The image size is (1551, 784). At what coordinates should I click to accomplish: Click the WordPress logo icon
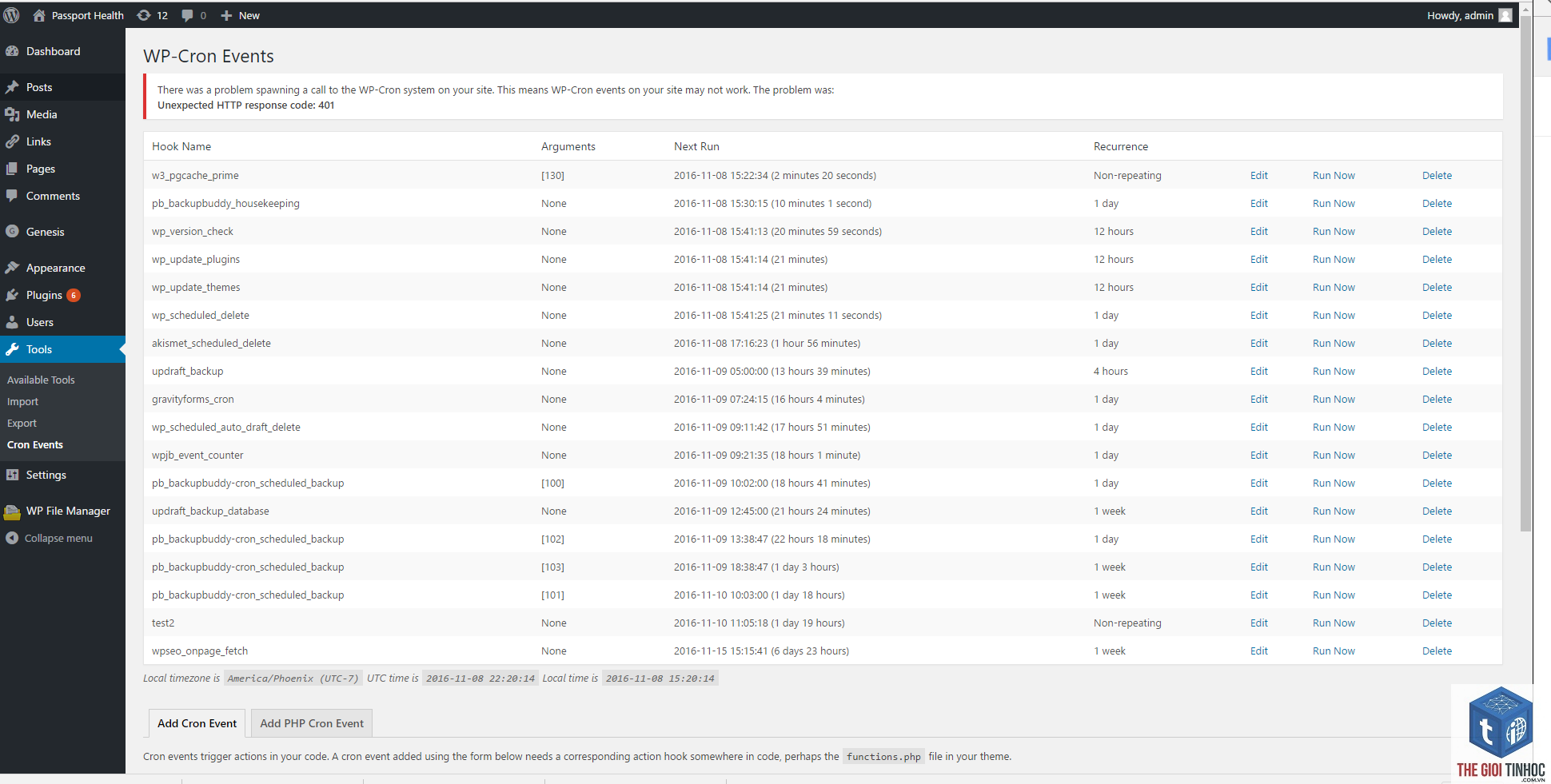coord(11,15)
